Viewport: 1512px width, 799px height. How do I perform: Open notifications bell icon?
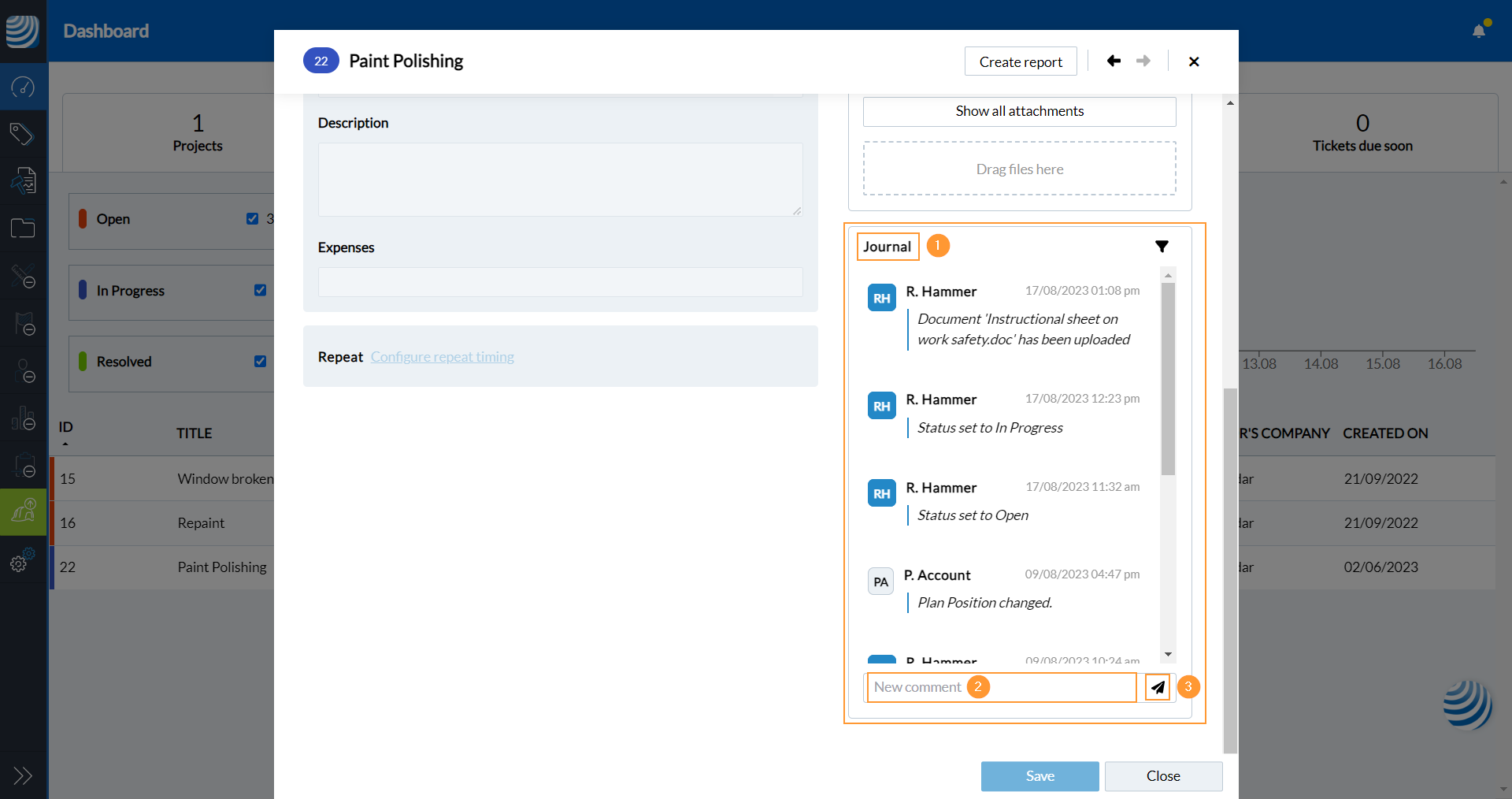(x=1479, y=31)
